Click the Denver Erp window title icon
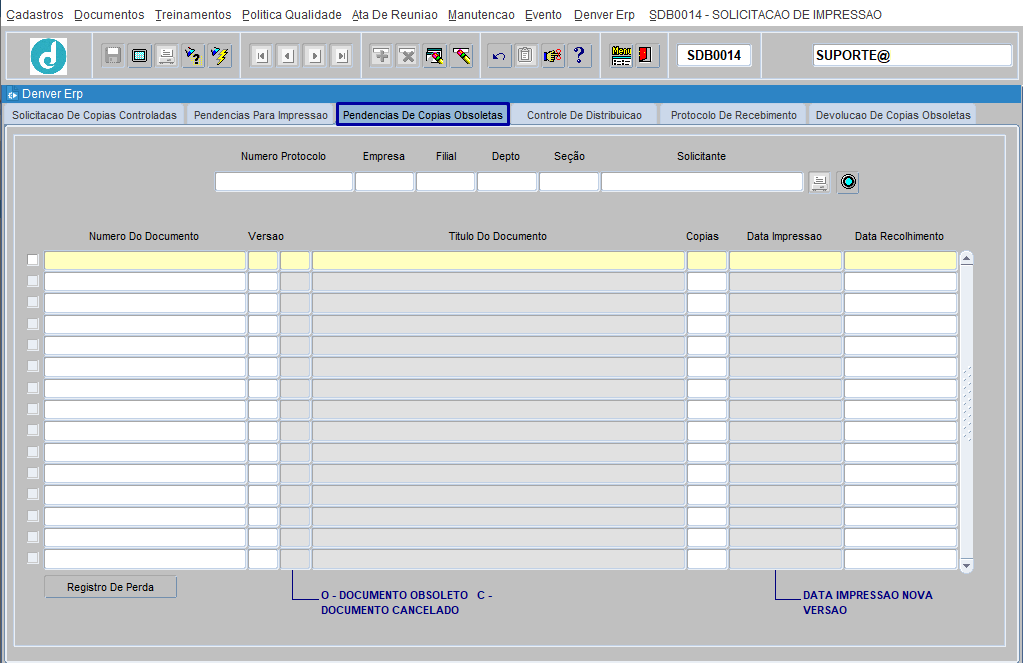 [x=12, y=95]
